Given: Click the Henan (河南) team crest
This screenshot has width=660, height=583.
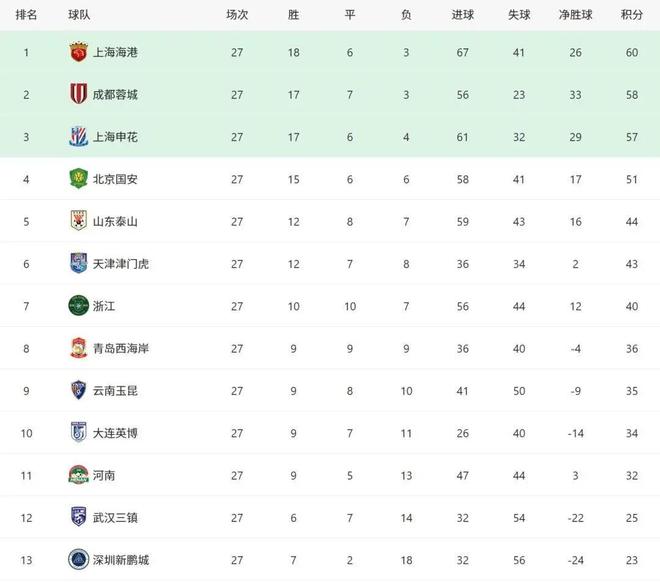Looking at the screenshot, I should point(78,475).
